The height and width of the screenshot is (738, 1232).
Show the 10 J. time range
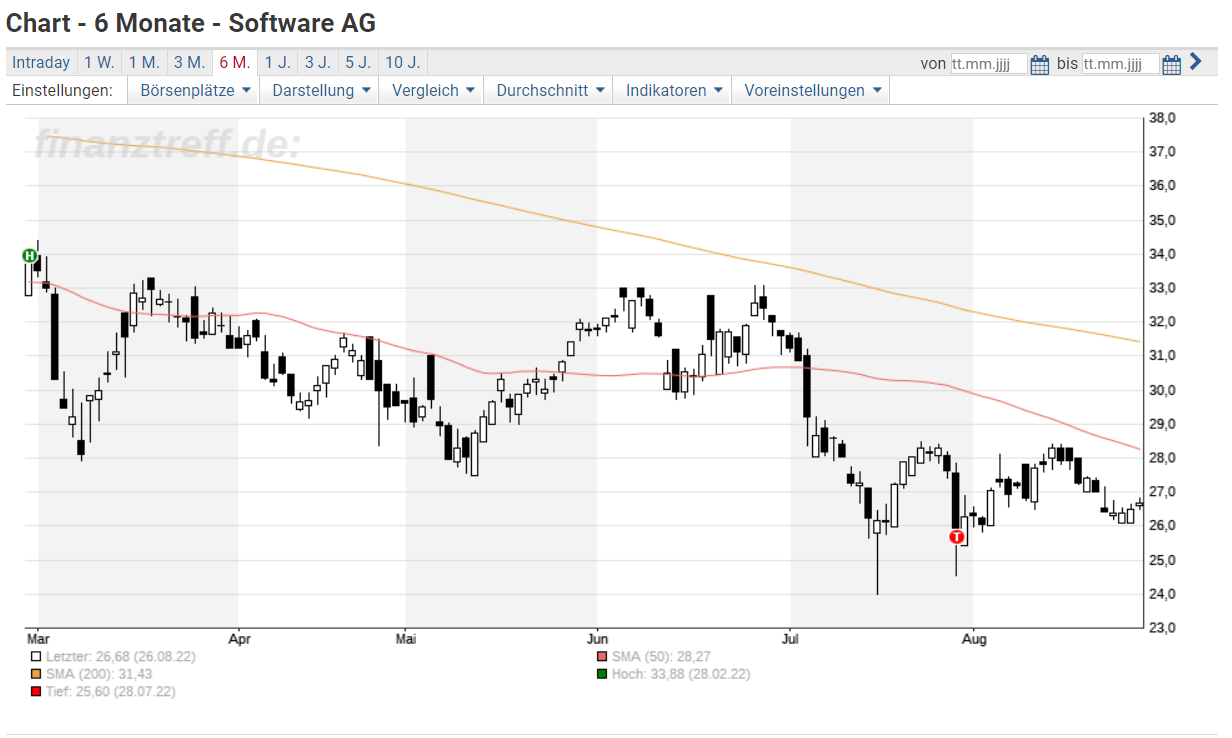click(x=402, y=62)
